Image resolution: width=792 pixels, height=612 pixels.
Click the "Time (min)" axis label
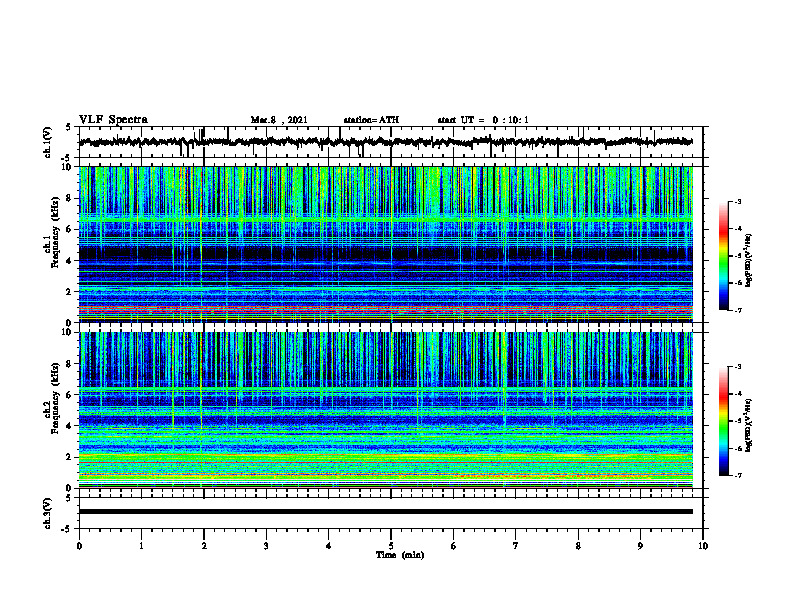pyautogui.click(x=400, y=555)
